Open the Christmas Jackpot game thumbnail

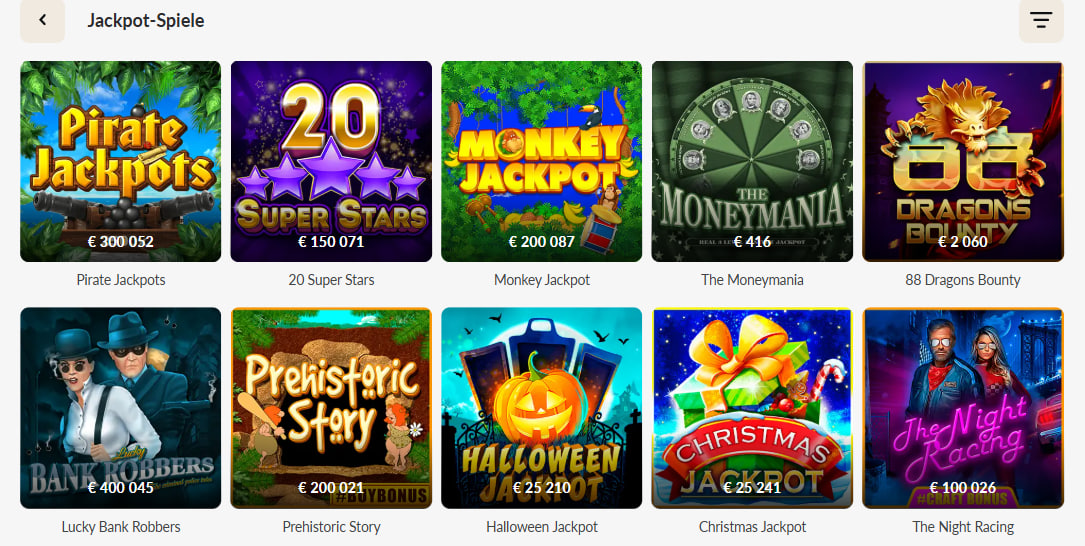click(x=752, y=407)
